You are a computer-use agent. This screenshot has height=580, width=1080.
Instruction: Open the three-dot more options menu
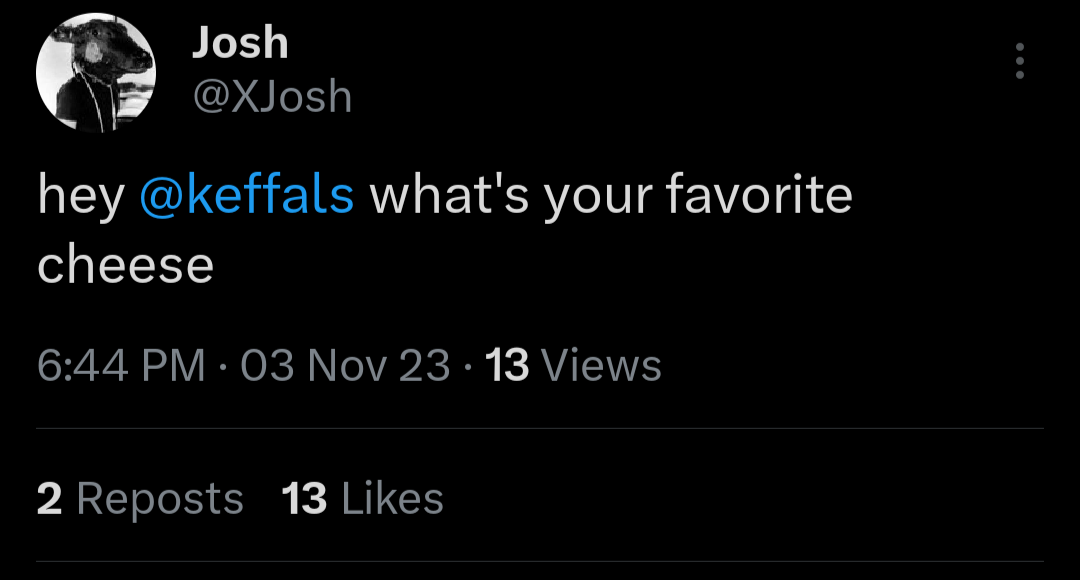tap(1019, 61)
